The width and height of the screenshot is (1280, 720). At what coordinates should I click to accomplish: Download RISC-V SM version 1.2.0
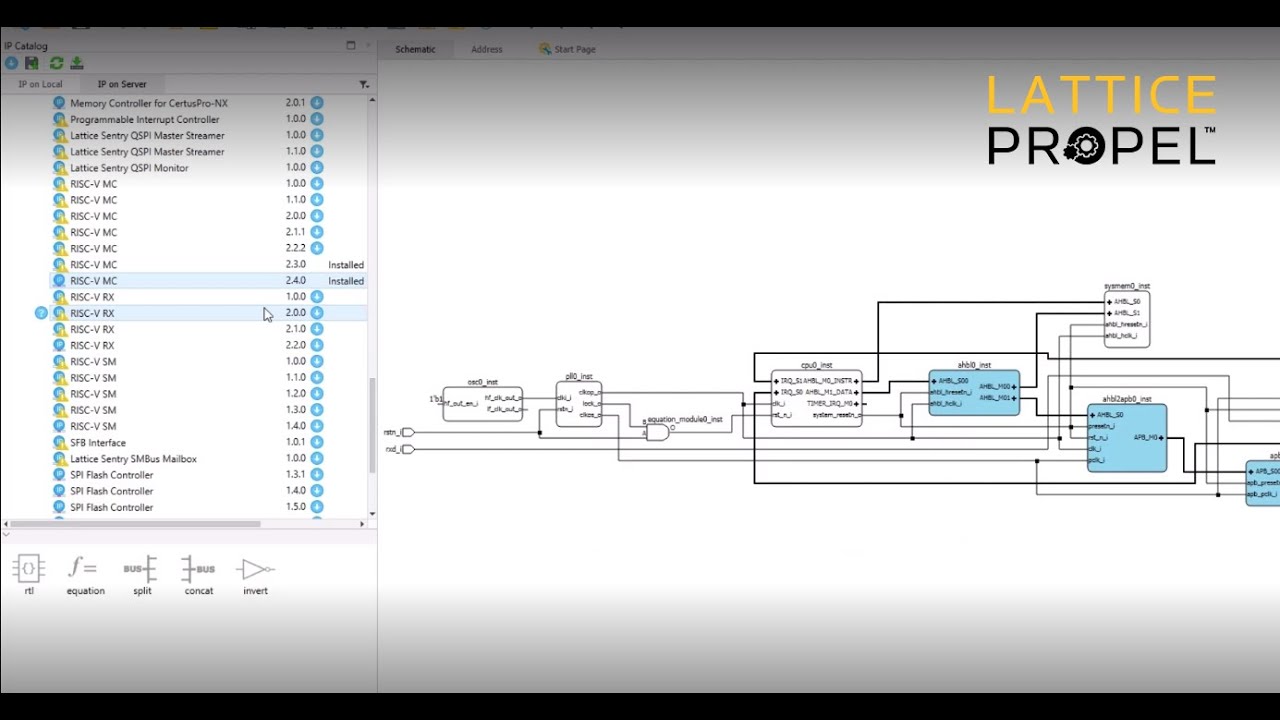click(317, 393)
